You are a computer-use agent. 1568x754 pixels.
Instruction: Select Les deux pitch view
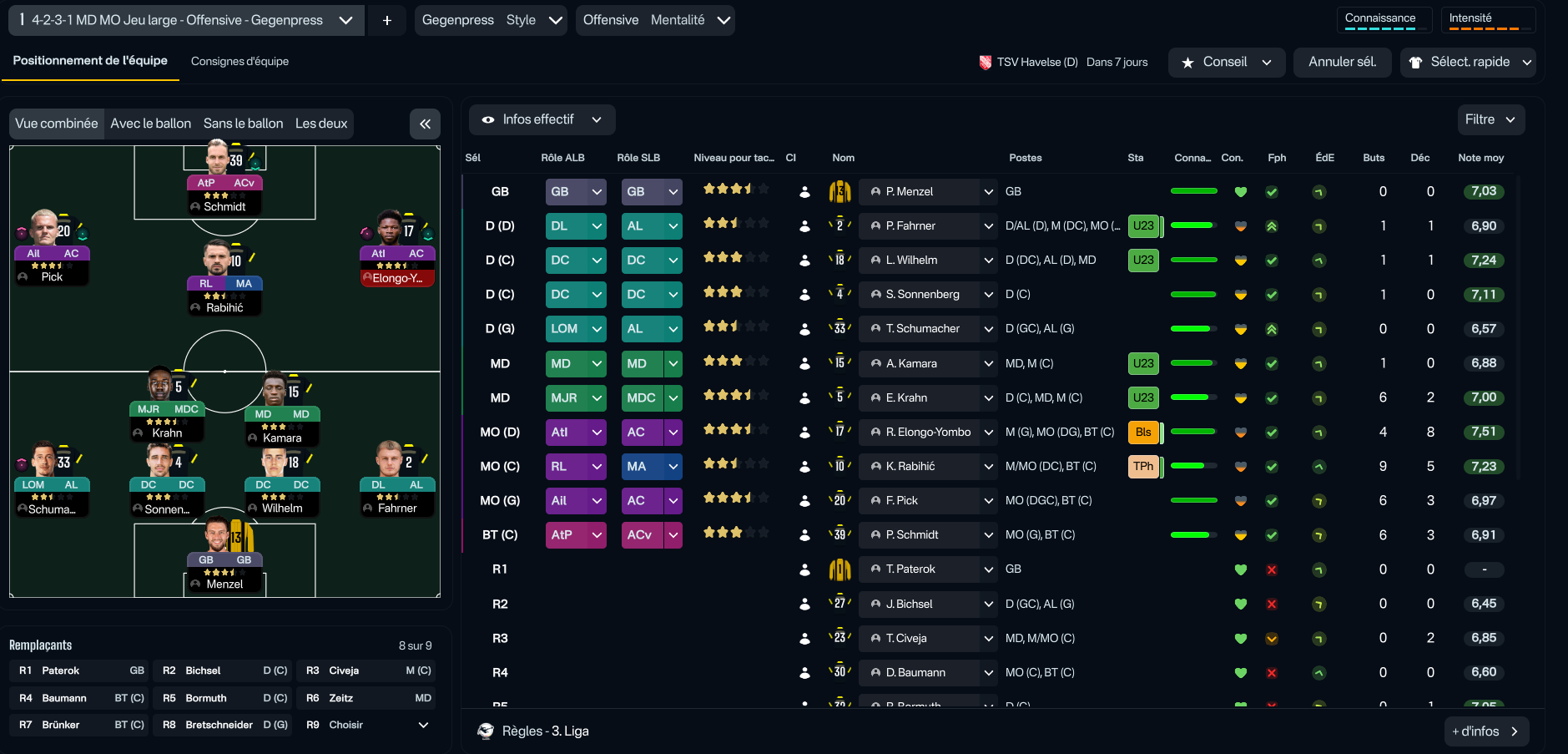click(320, 124)
